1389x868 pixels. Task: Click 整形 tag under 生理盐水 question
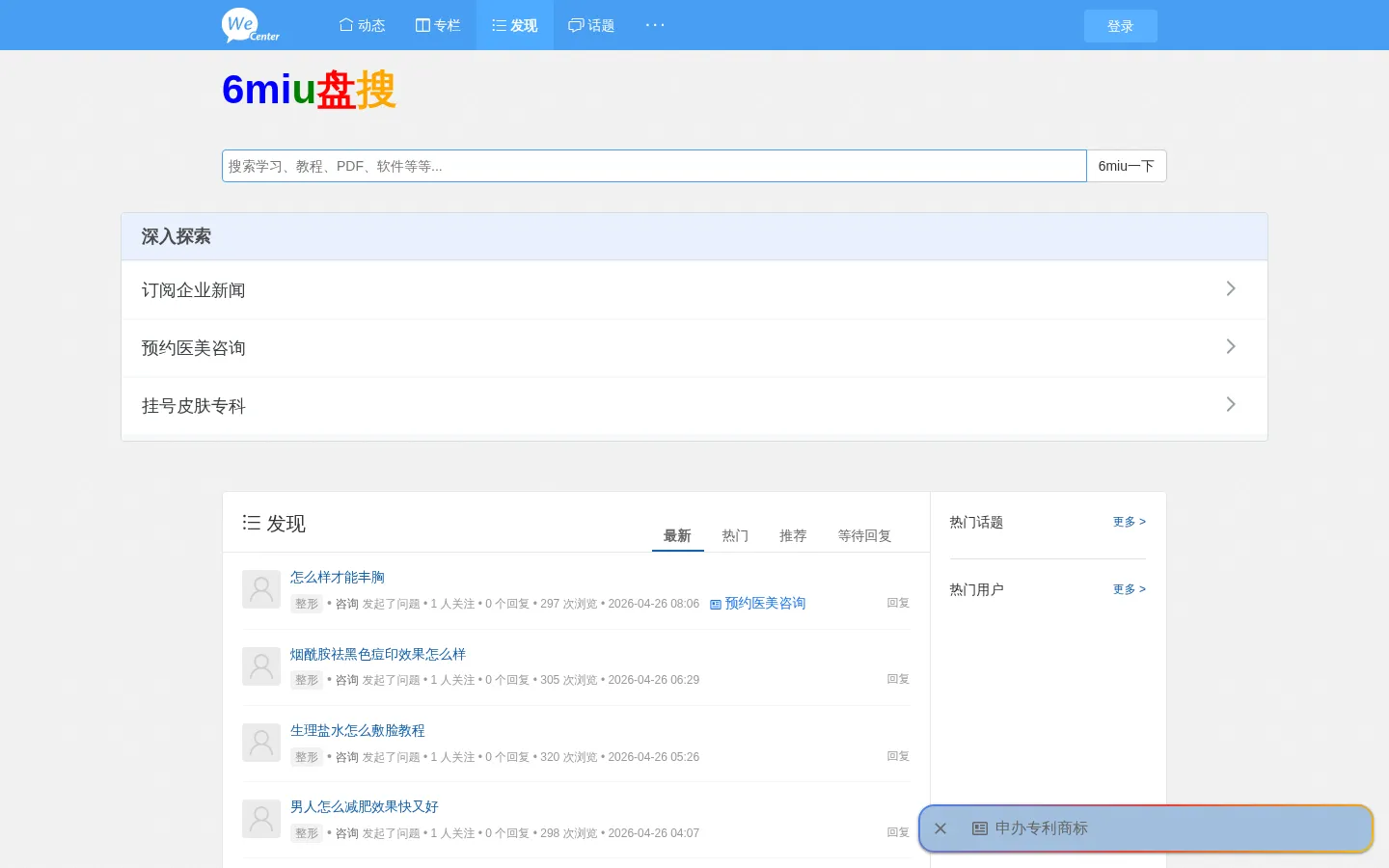307,757
